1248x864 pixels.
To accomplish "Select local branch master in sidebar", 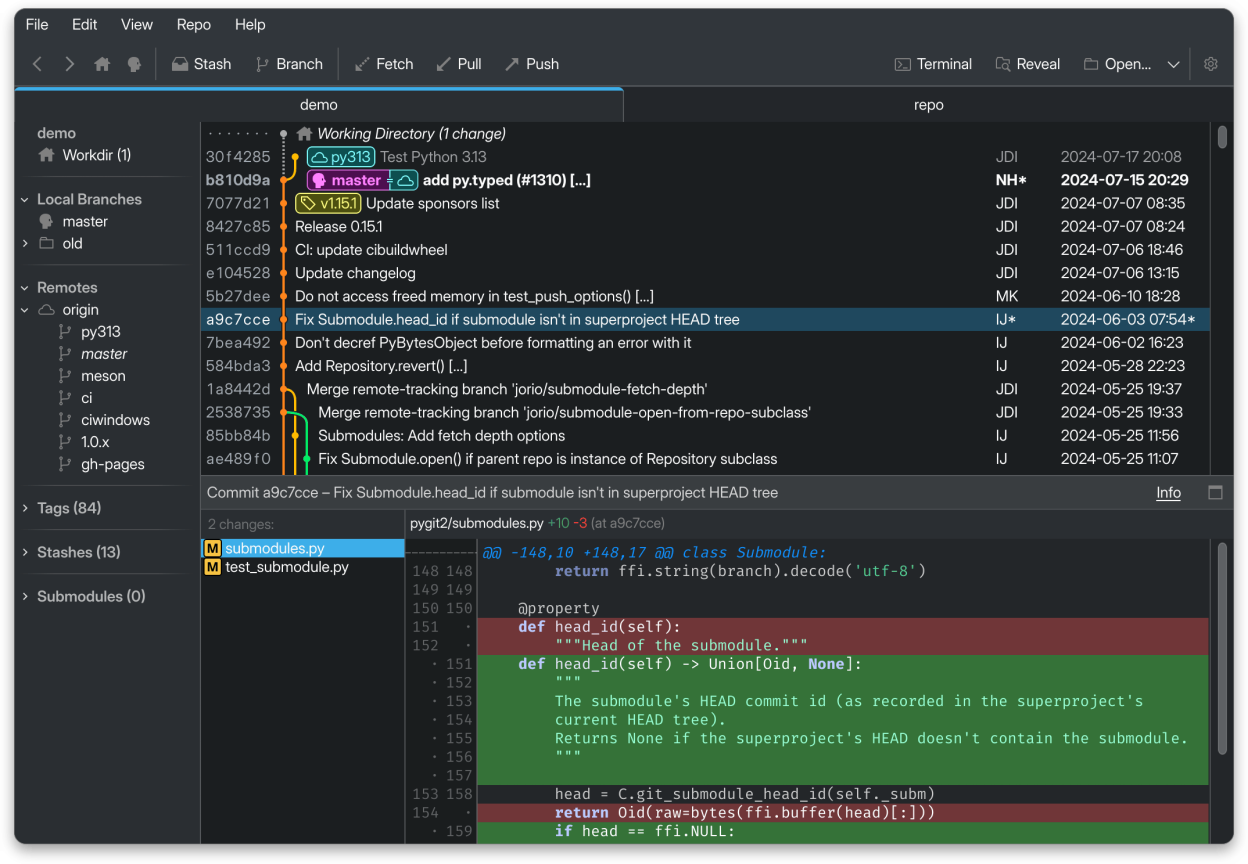I will tap(85, 221).
